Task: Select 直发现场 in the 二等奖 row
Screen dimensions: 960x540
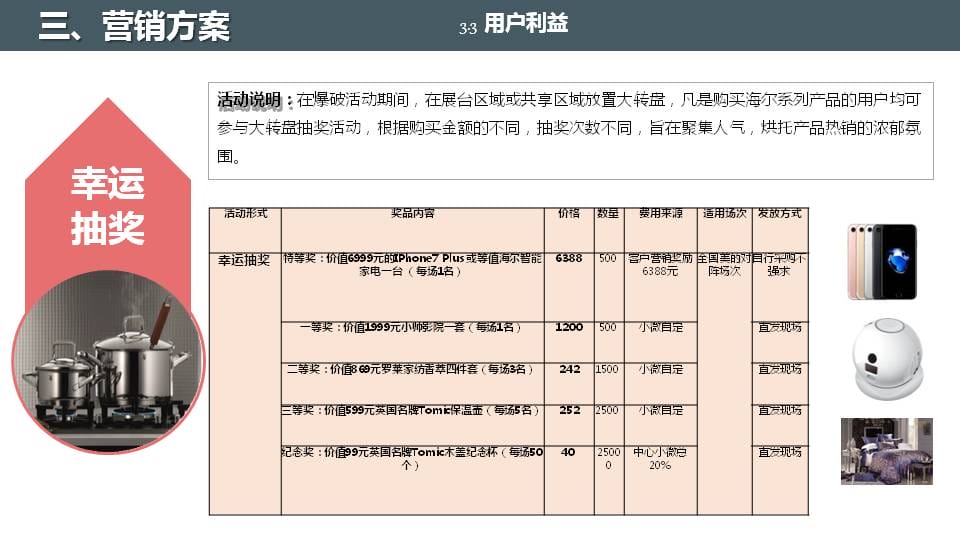Action: (x=779, y=369)
